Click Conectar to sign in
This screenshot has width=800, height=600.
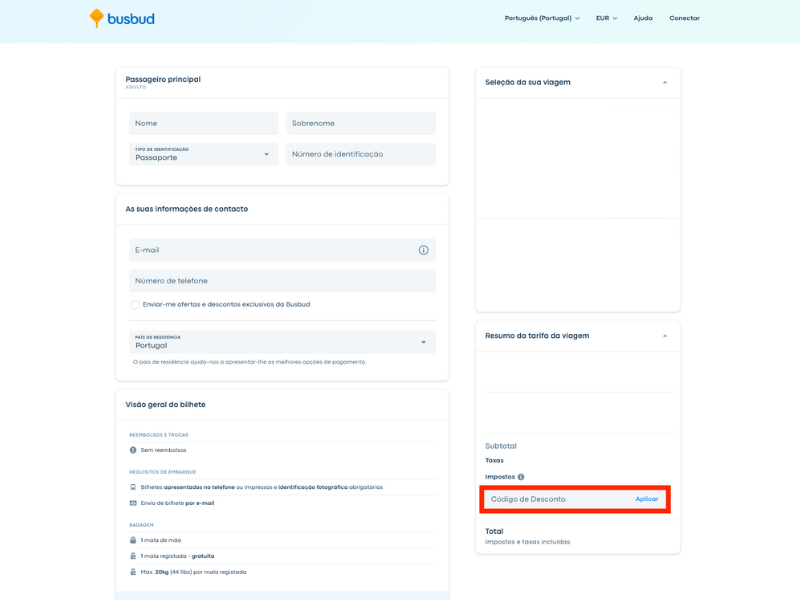click(684, 18)
